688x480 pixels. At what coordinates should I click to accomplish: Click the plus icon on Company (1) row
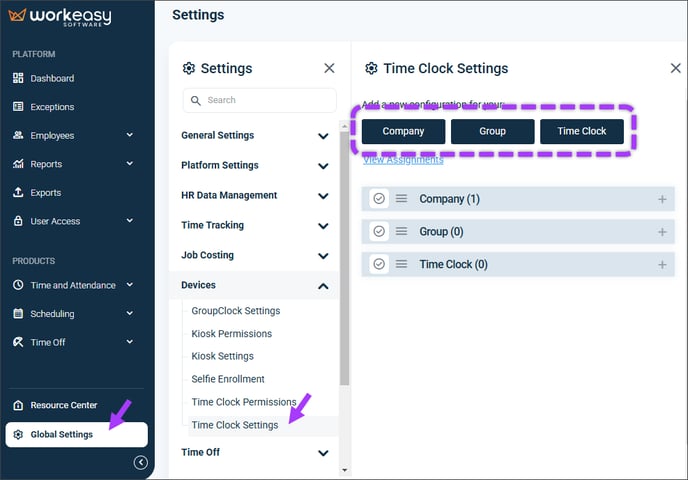(x=662, y=199)
